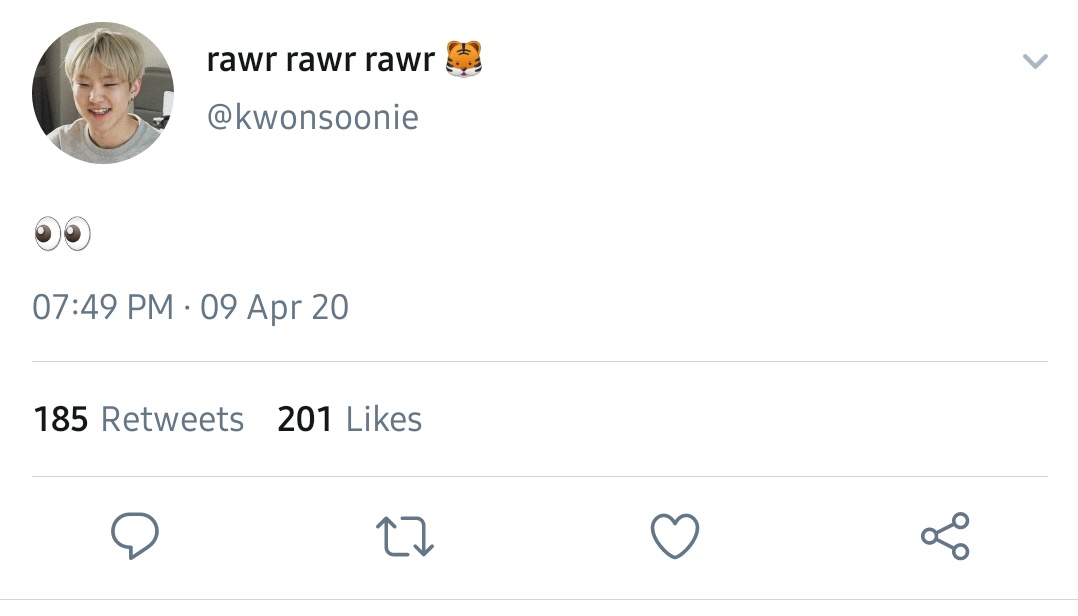Open tweet options with the chevron arrow
1078x616 pixels.
tap(1035, 61)
